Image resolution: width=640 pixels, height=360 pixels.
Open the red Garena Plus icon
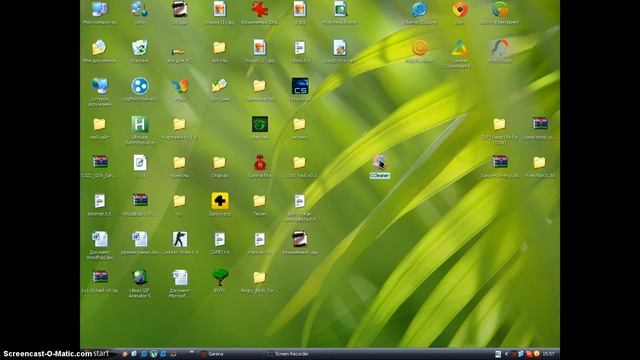[x=260, y=162]
